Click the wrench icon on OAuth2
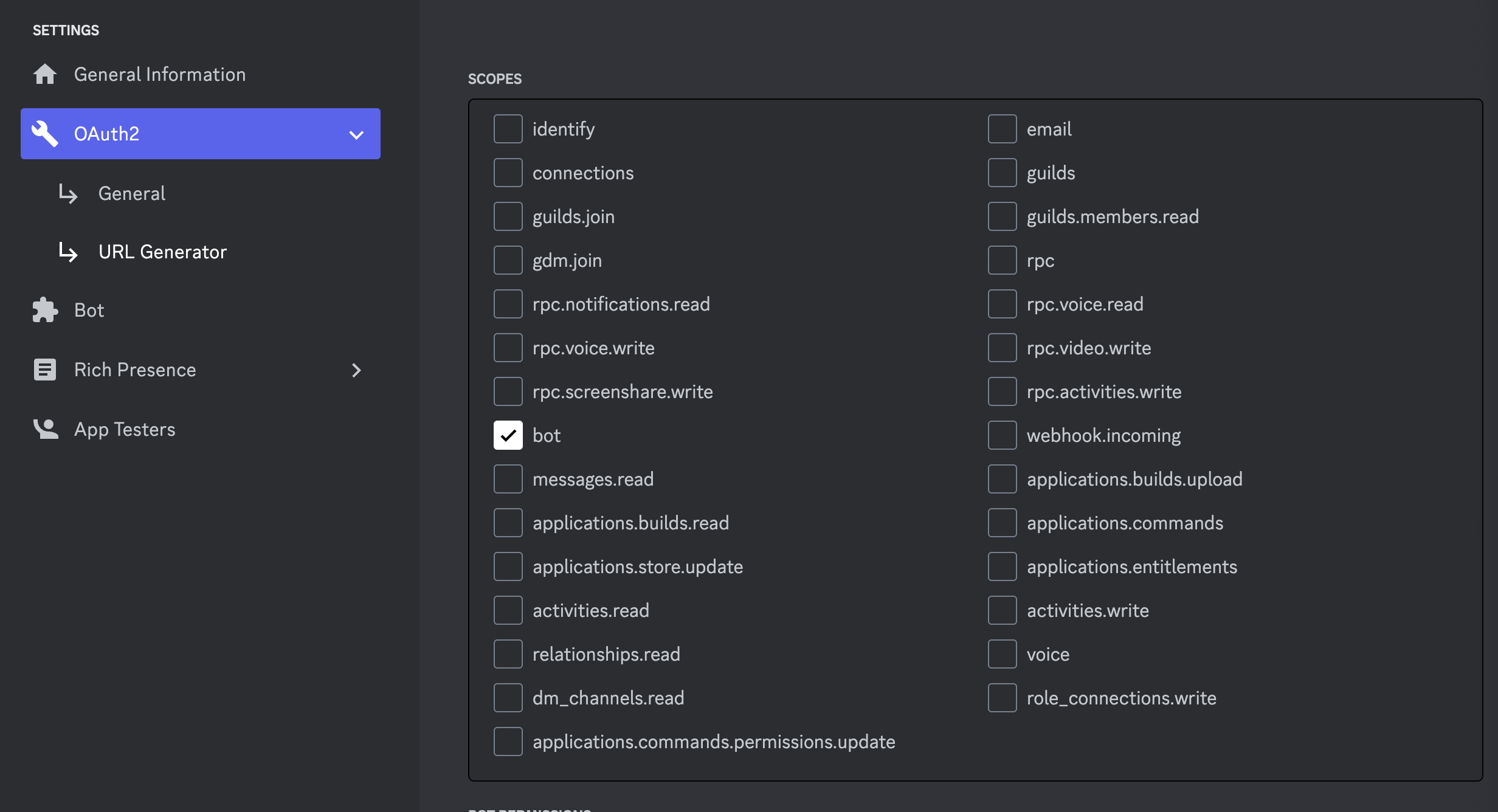This screenshot has height=812, width=1498. 45,134
